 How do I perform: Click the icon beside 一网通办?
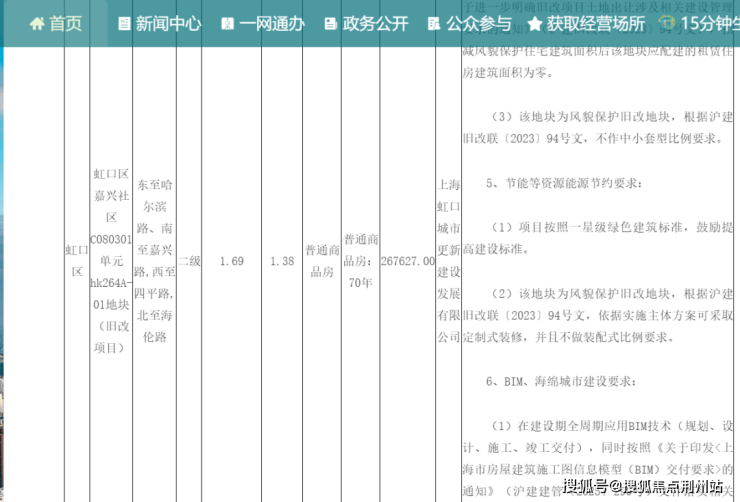227,24
